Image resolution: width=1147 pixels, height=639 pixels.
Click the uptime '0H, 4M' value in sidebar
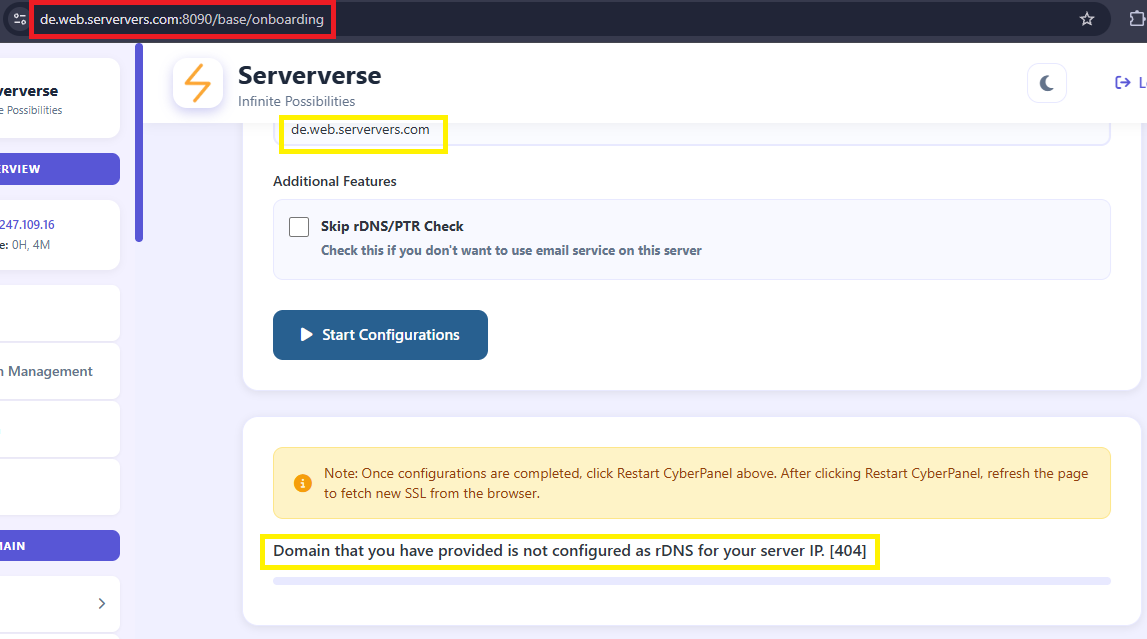point(31,245)
